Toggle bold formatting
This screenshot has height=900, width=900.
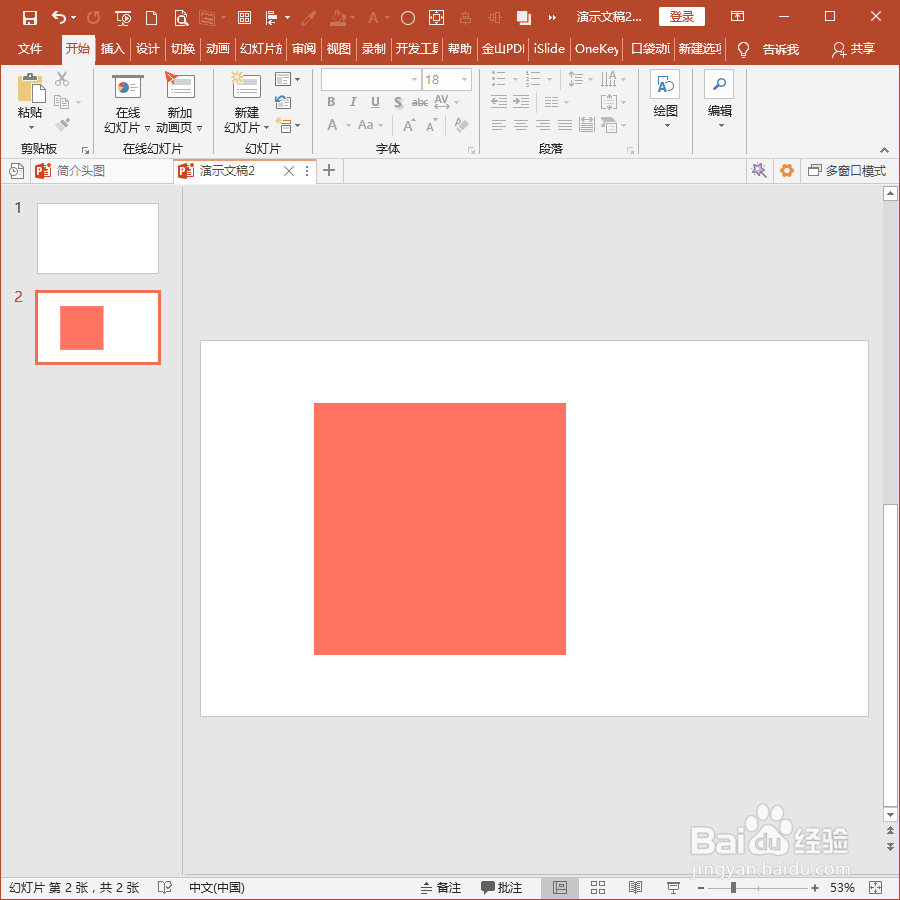331,102
